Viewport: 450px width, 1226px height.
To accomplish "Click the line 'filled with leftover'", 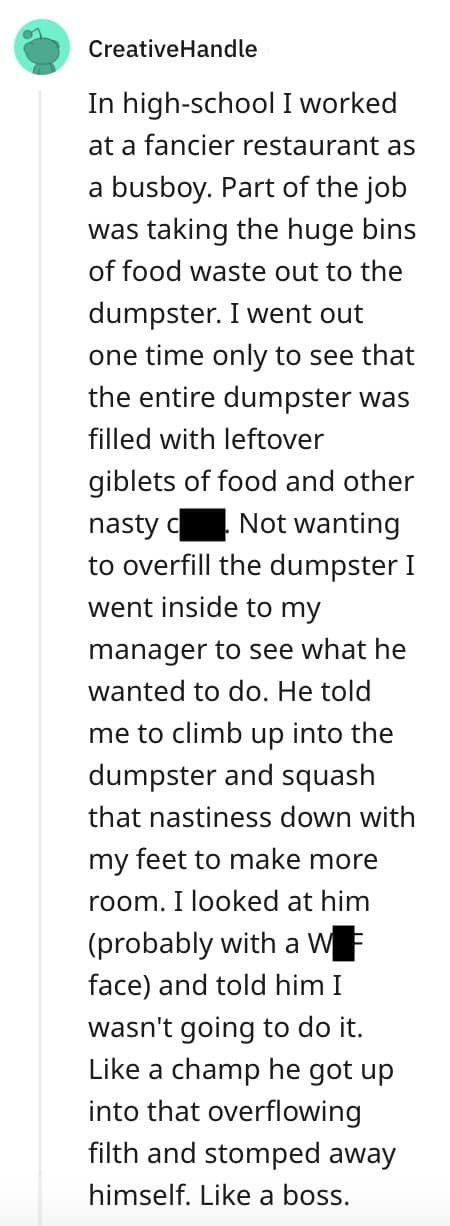I will pyautogui.click(x=200, y=439).
